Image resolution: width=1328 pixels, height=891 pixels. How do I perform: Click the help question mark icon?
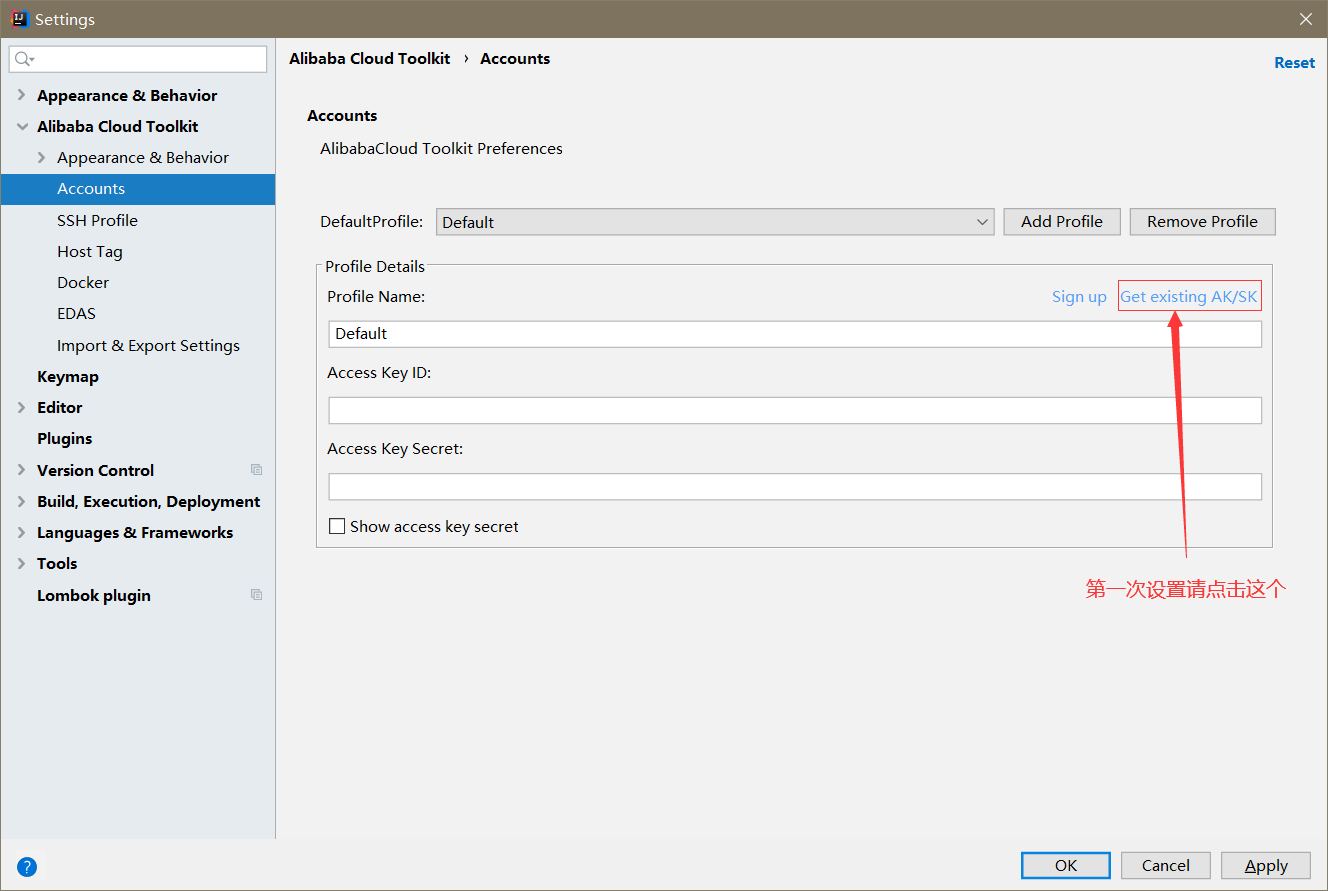[27, 867]
